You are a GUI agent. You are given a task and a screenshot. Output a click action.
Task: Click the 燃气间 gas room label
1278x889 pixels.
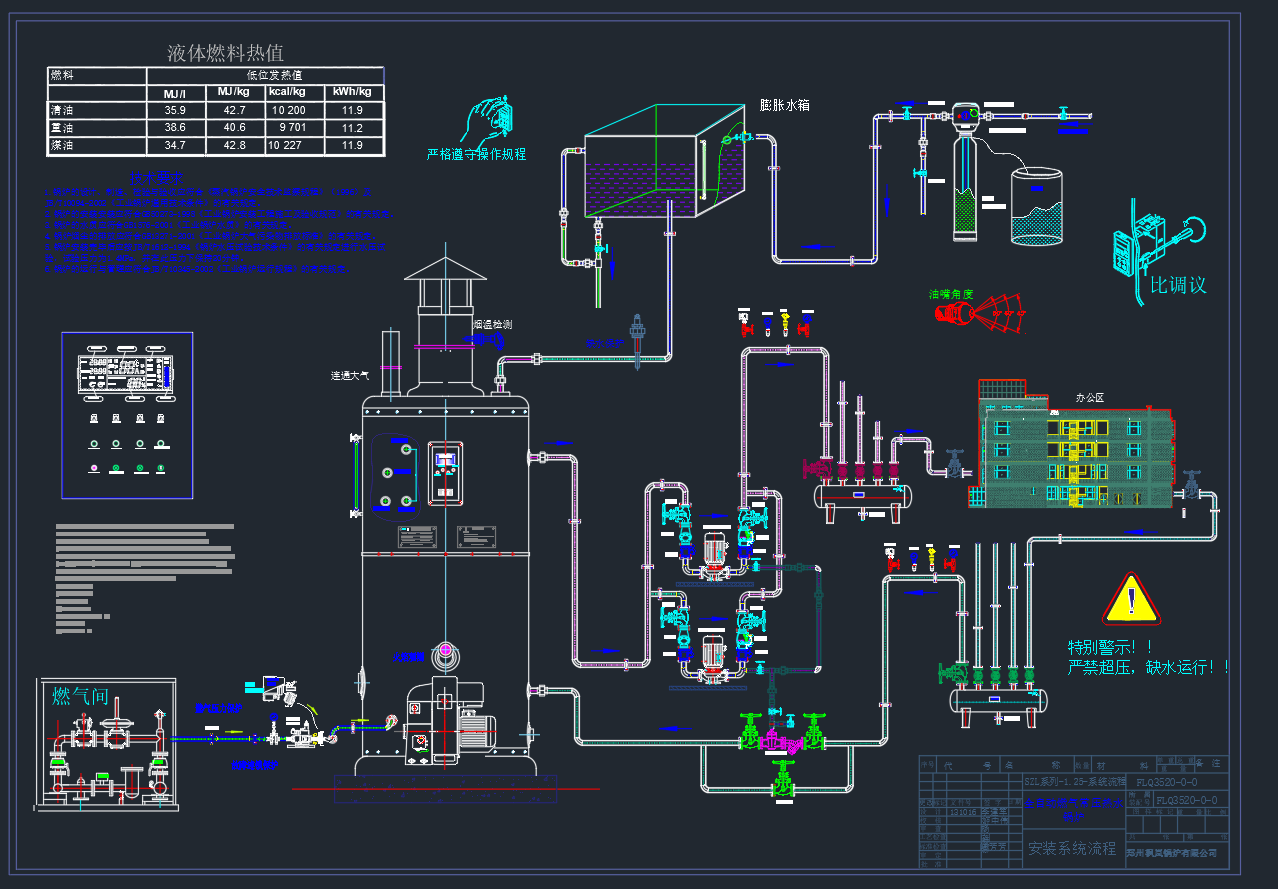click(x=81, y=696)
